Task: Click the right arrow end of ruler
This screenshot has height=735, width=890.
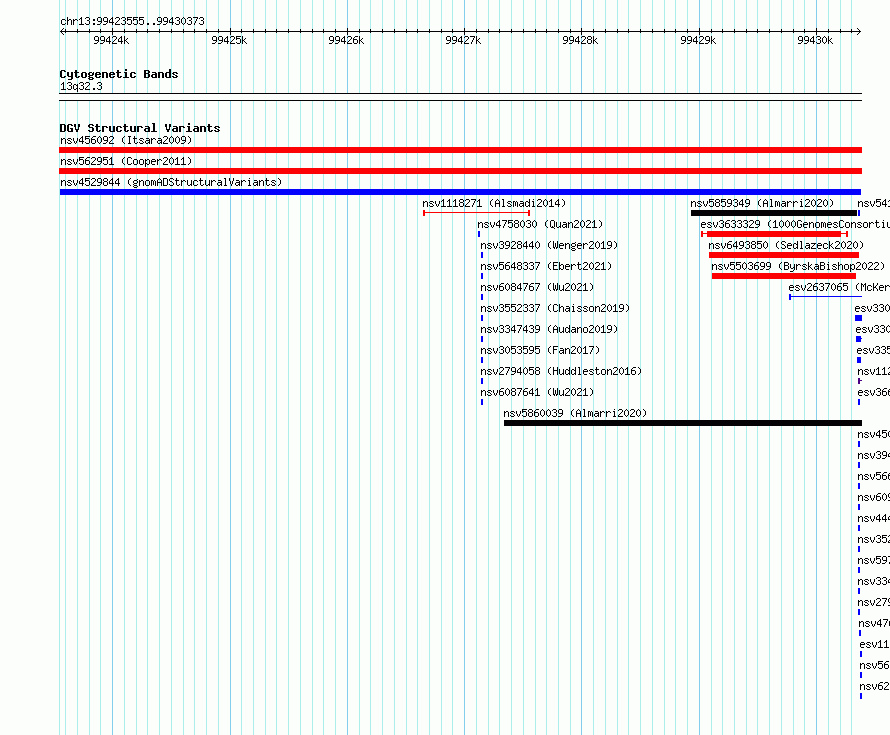Action: click(x=858, y=32)
